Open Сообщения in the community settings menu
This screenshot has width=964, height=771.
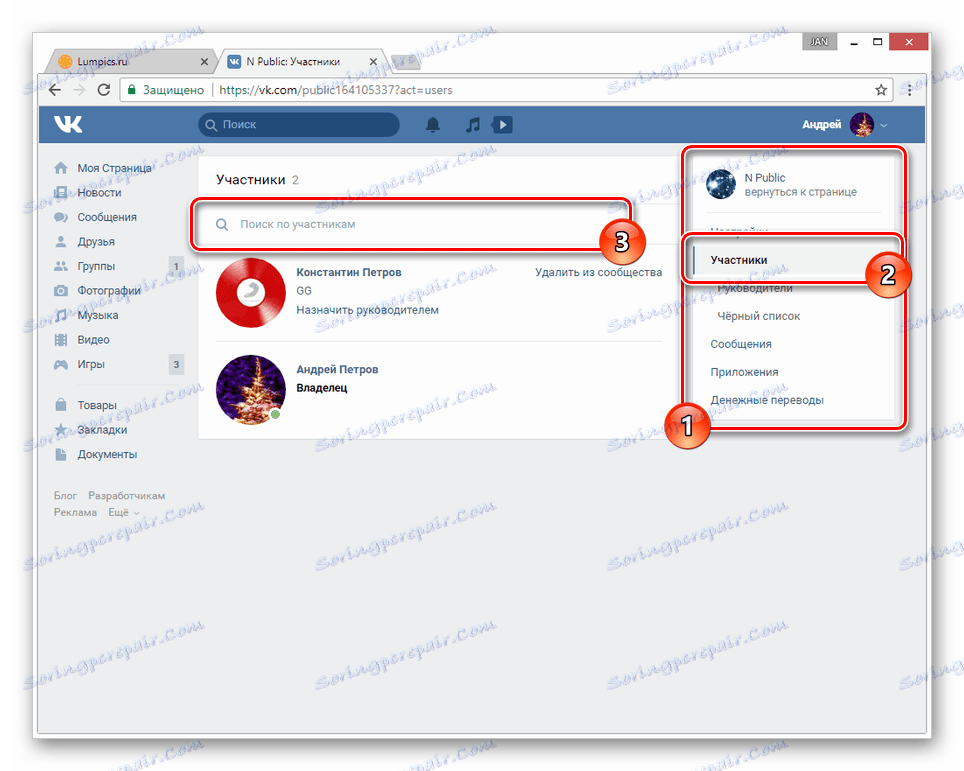[741, 344]
